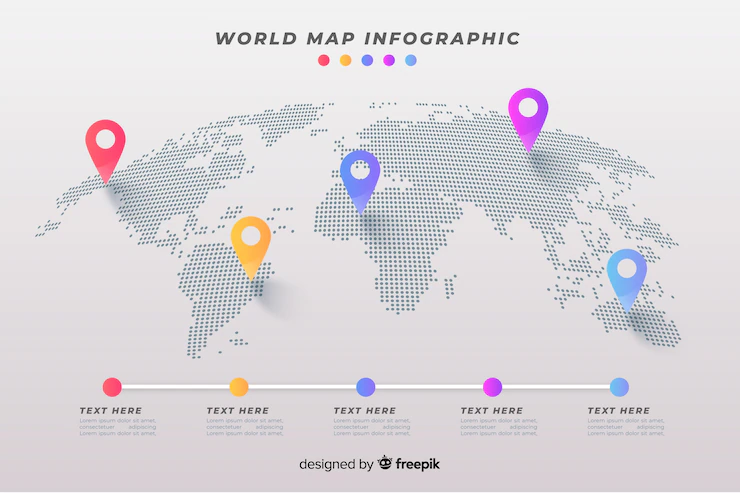Select "TEXT HERE" heading under orange timeline dot
The height and width of the screenshot is (493, 740).
238,410
